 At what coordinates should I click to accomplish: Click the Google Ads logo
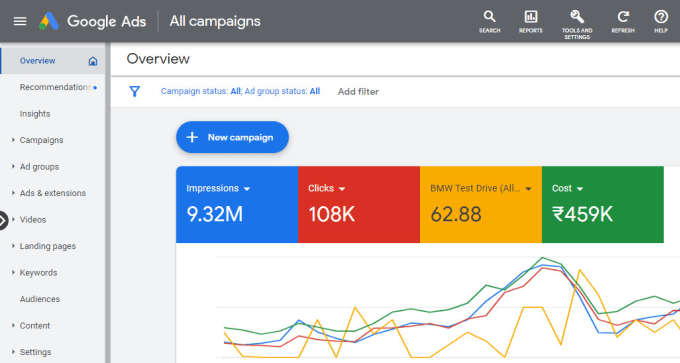49,21
